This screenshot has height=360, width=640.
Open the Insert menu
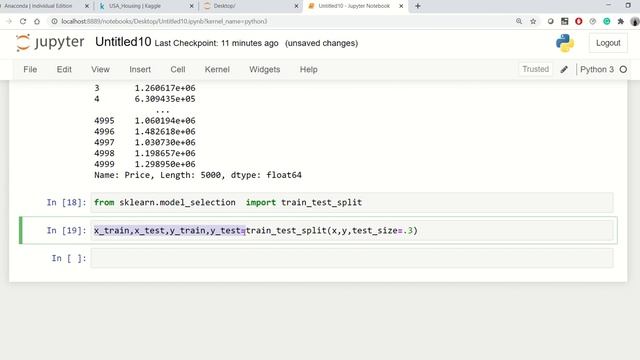click(140, 69)
